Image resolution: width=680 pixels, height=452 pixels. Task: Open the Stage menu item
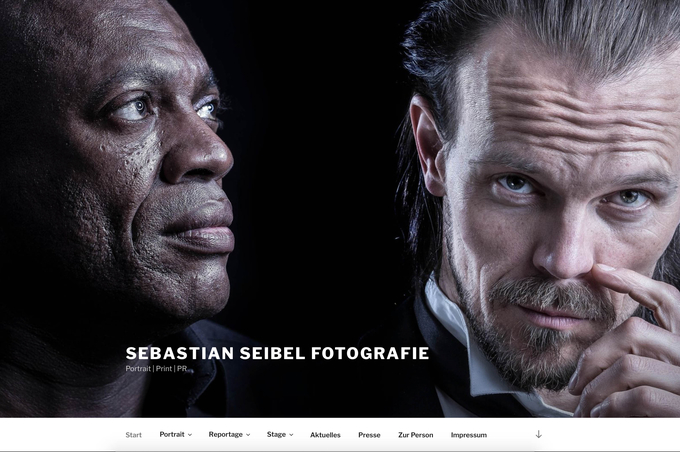(x=276, y=434)
